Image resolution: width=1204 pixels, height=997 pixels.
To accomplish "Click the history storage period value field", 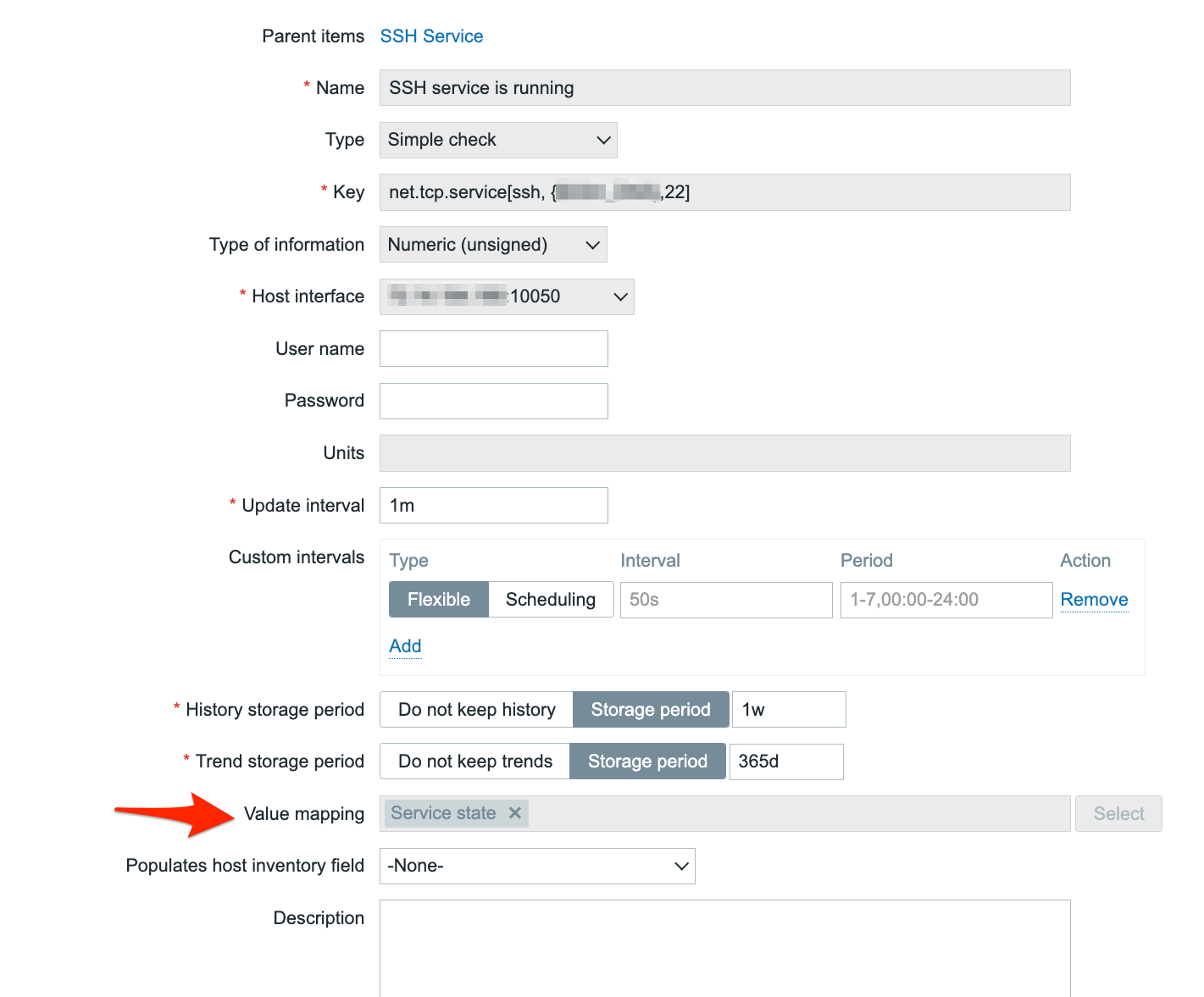I will coord(789,710).
